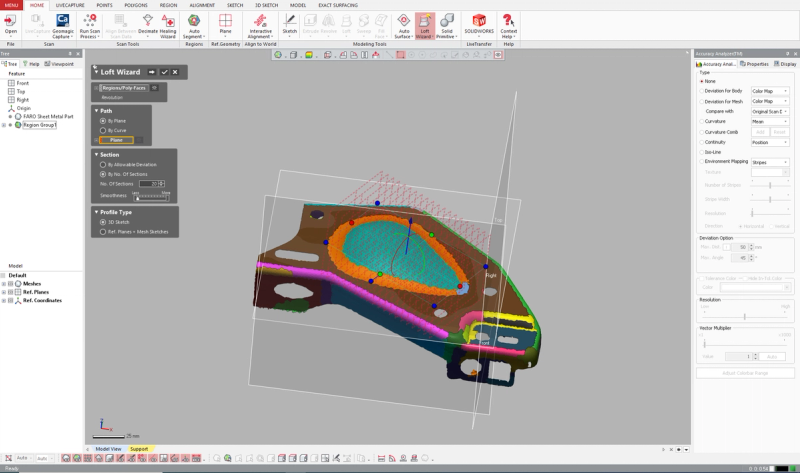Open Context Help
Viewport: 800px width, 473px height.
508,26
